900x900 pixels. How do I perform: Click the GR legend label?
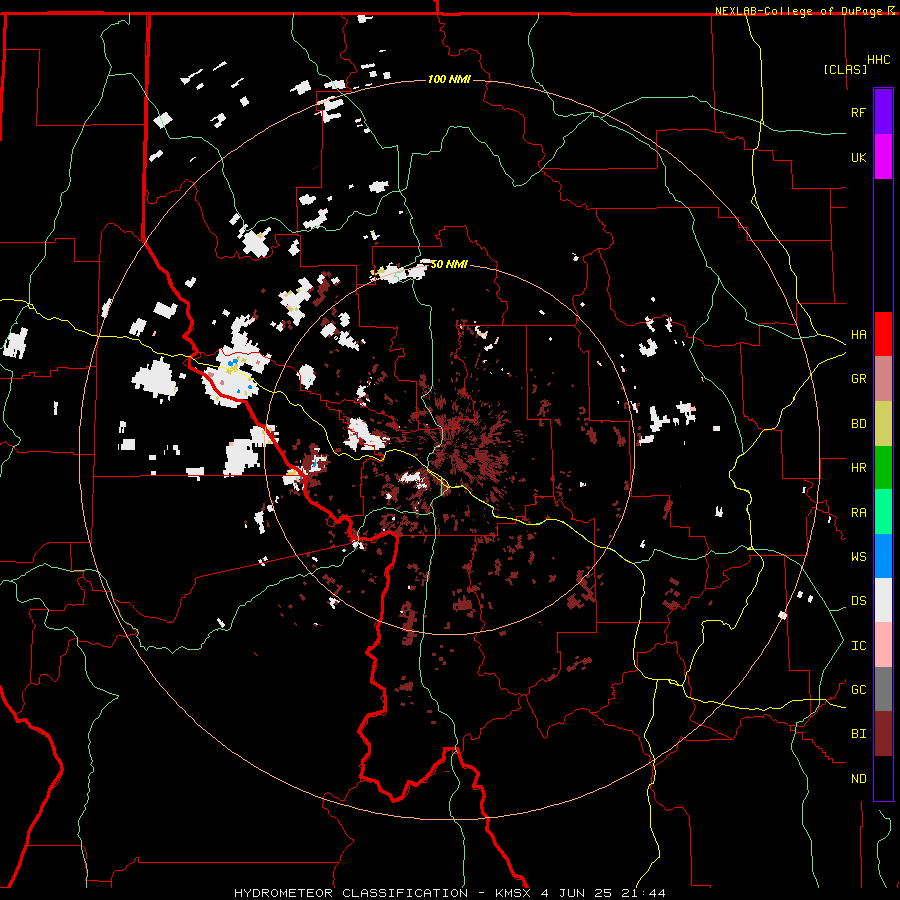tap(859, 379)
